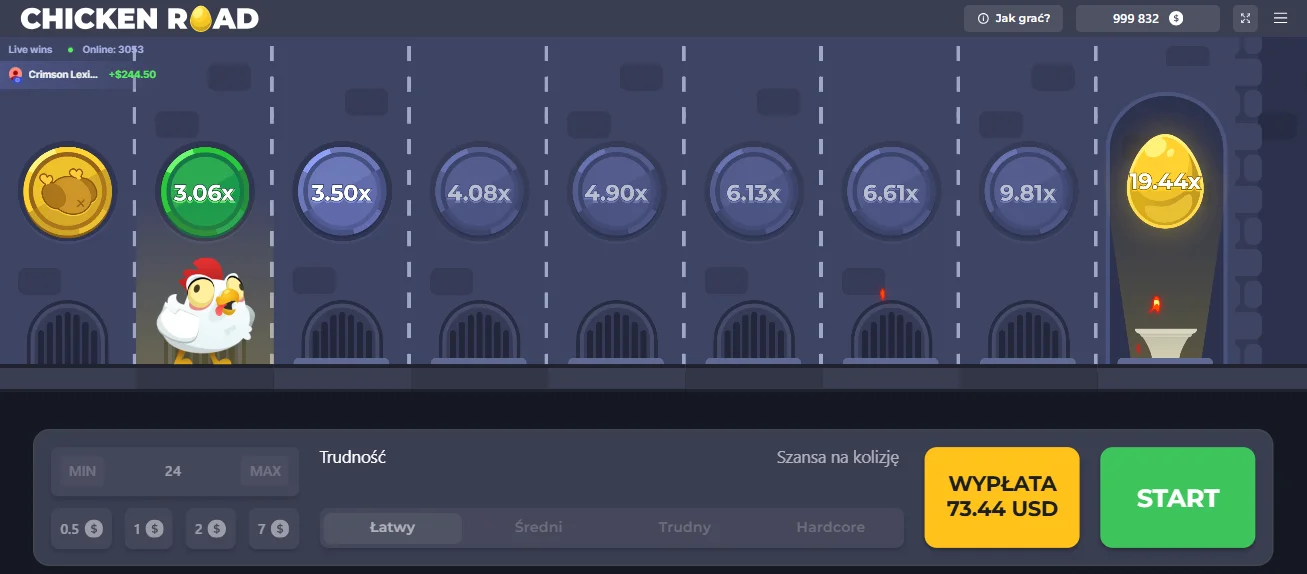Select Łatwy difficulty
This screenshot has height=574, width=1307.
tap(392, 528)
